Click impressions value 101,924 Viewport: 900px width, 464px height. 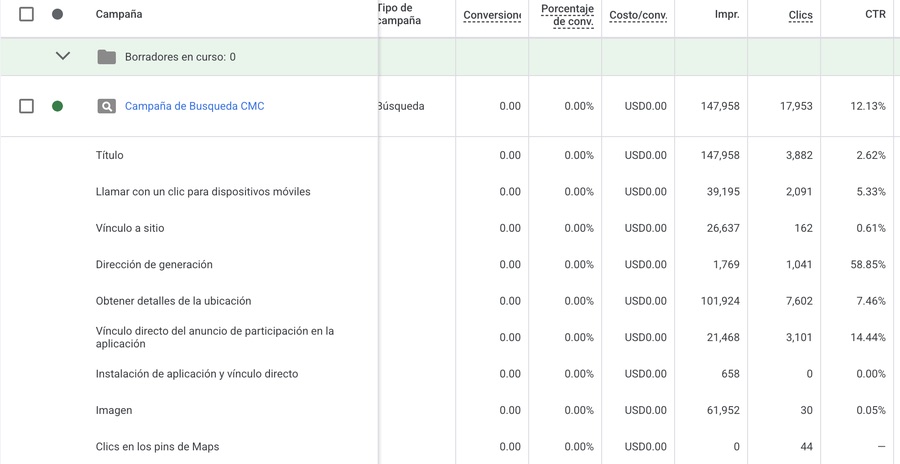pyautogui.click(x=720, y=301)
